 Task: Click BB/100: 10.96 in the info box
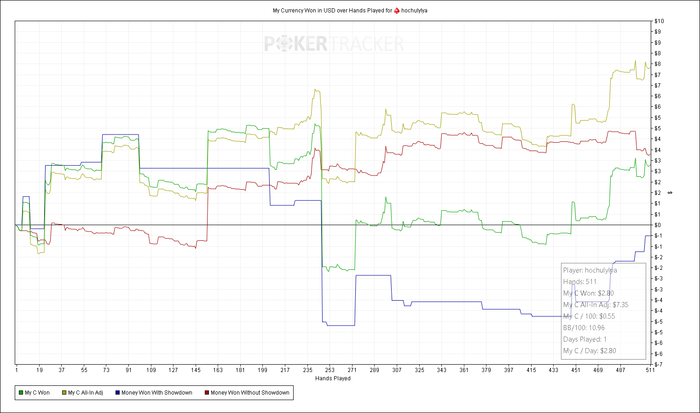click(x=583, y=328)
